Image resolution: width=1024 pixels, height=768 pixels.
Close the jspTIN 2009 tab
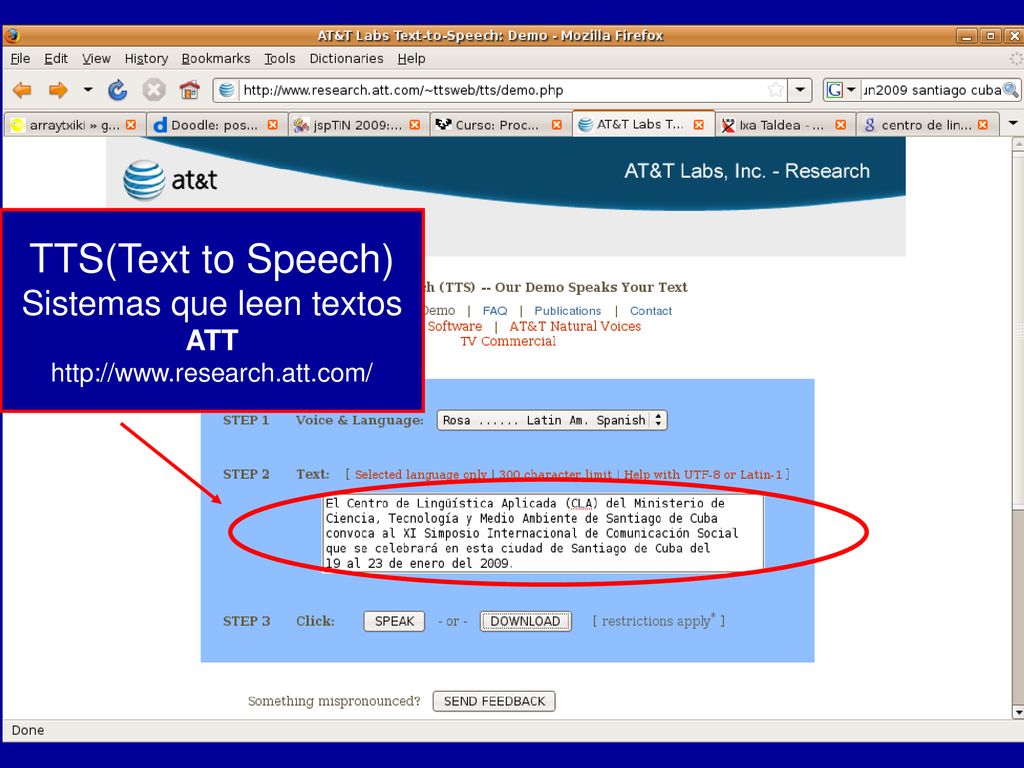[x=415, y=124]
